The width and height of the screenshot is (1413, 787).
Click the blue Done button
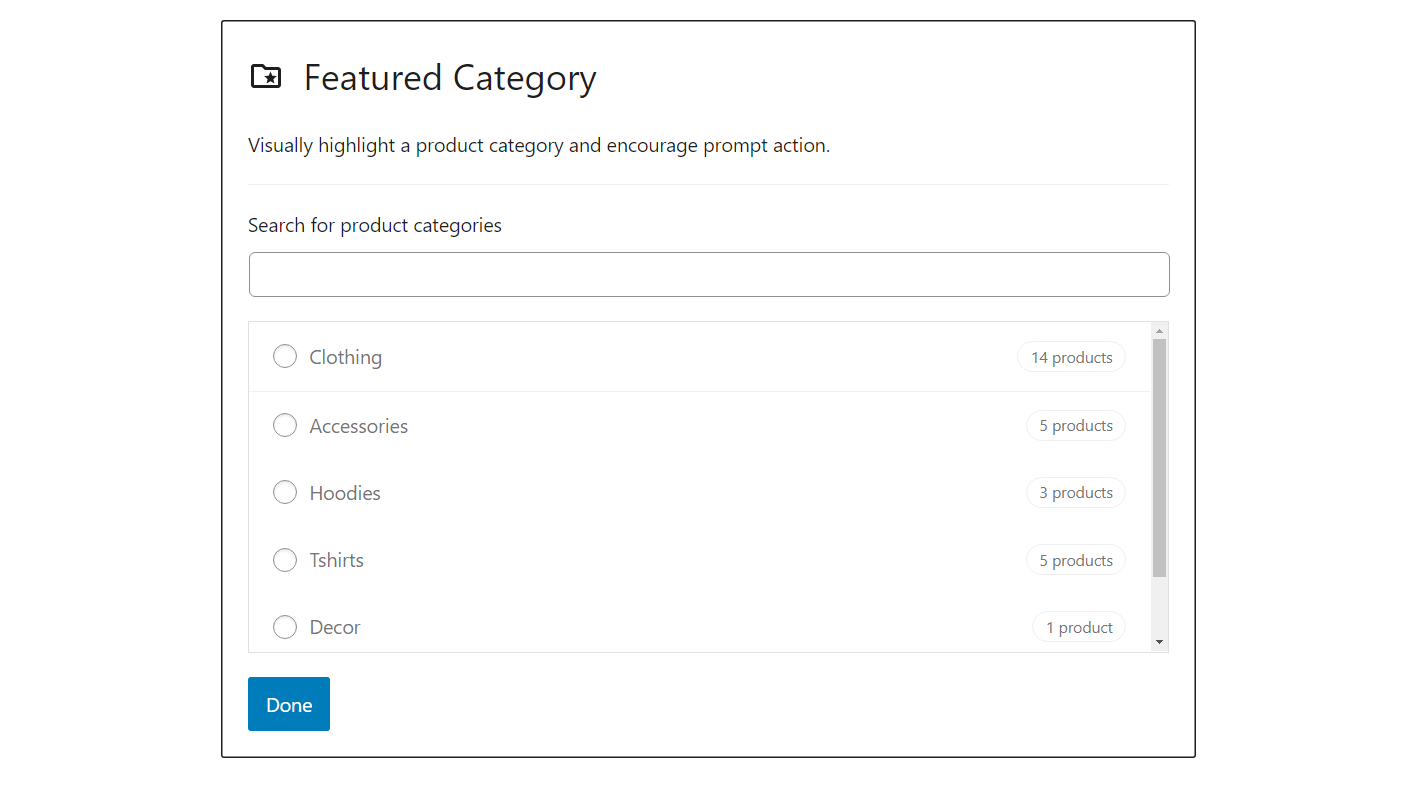[x=289, y=704]
